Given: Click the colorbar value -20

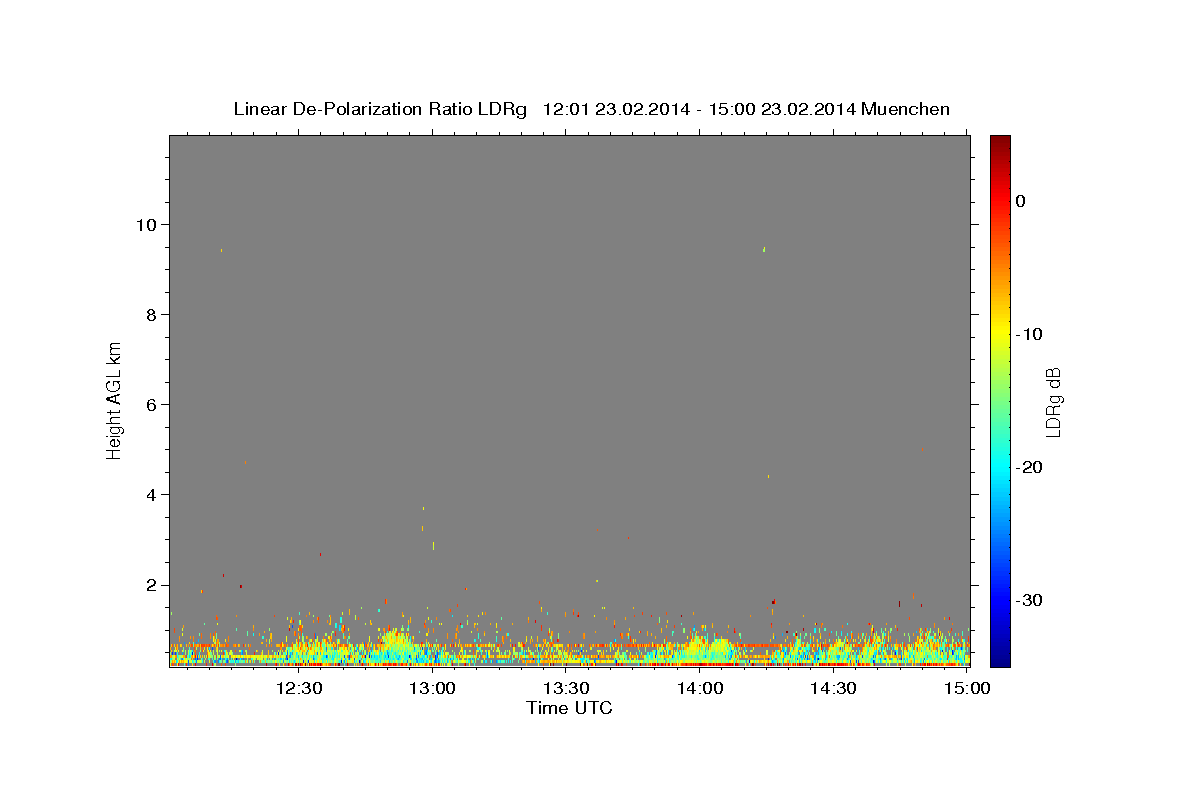Looking at the screenshot, I should 1030,467.
